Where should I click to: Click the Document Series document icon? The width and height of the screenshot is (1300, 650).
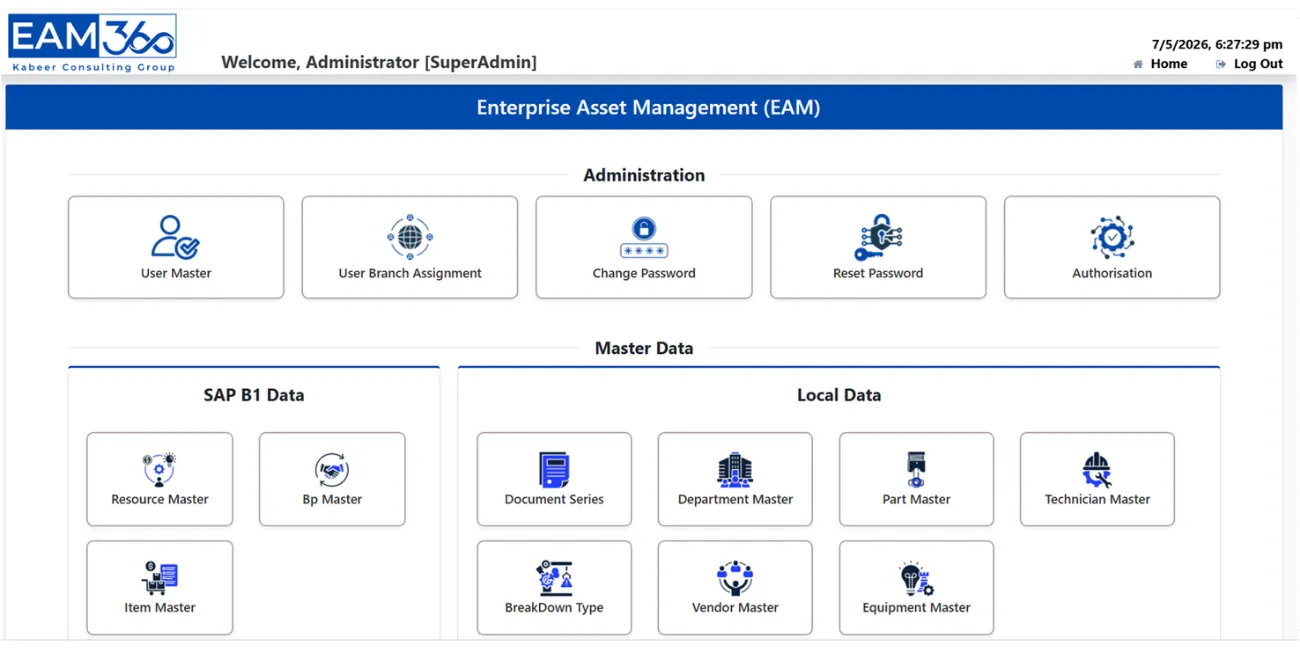[554, 470]
